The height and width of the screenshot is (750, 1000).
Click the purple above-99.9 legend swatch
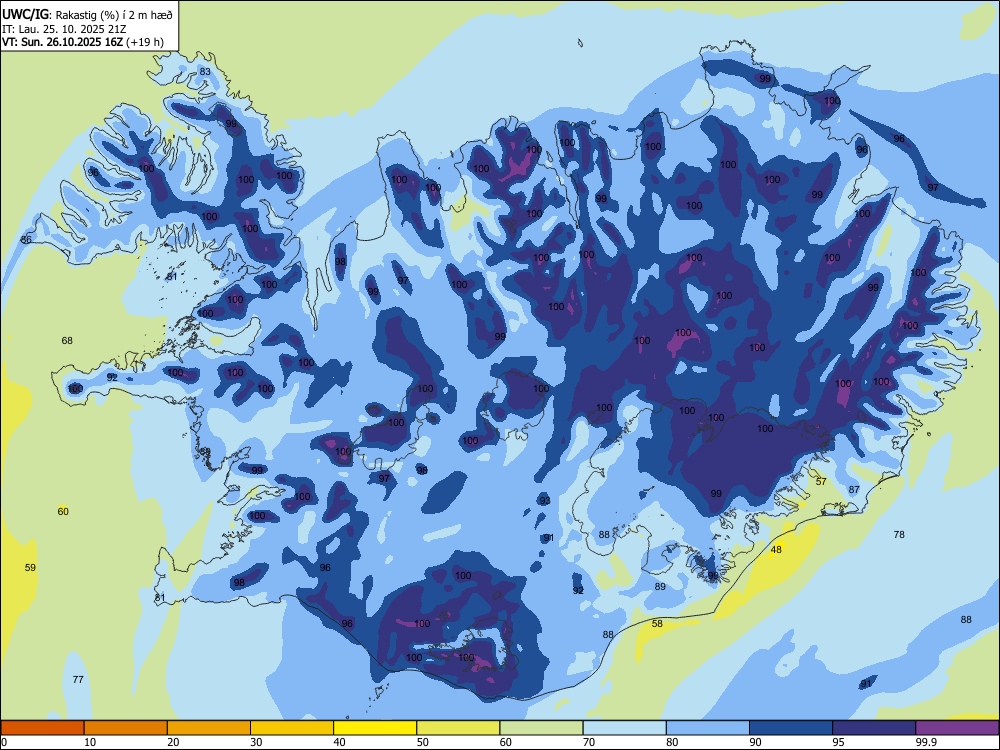957,728
